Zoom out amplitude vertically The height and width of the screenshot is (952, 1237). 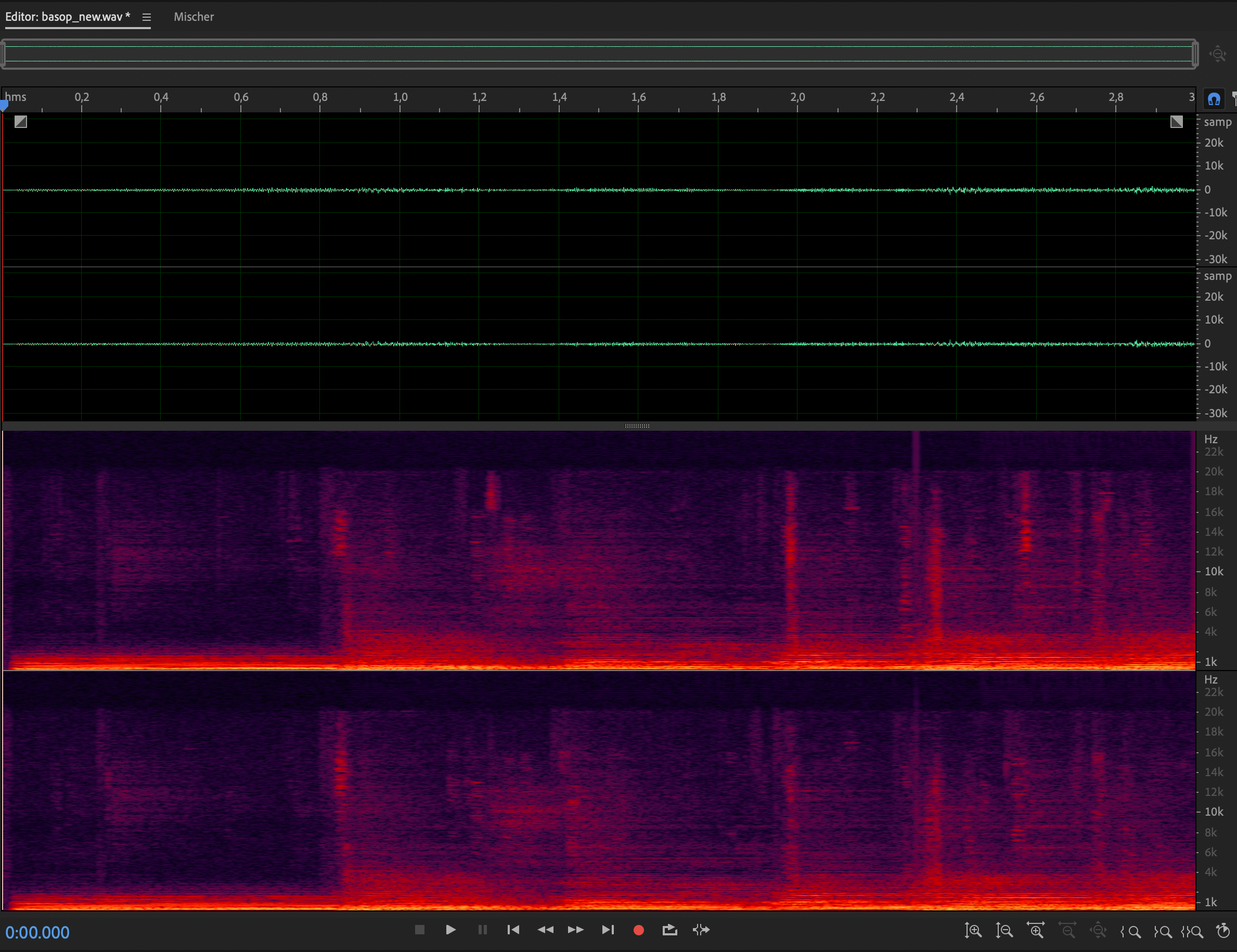click(x=1003, y=931)
